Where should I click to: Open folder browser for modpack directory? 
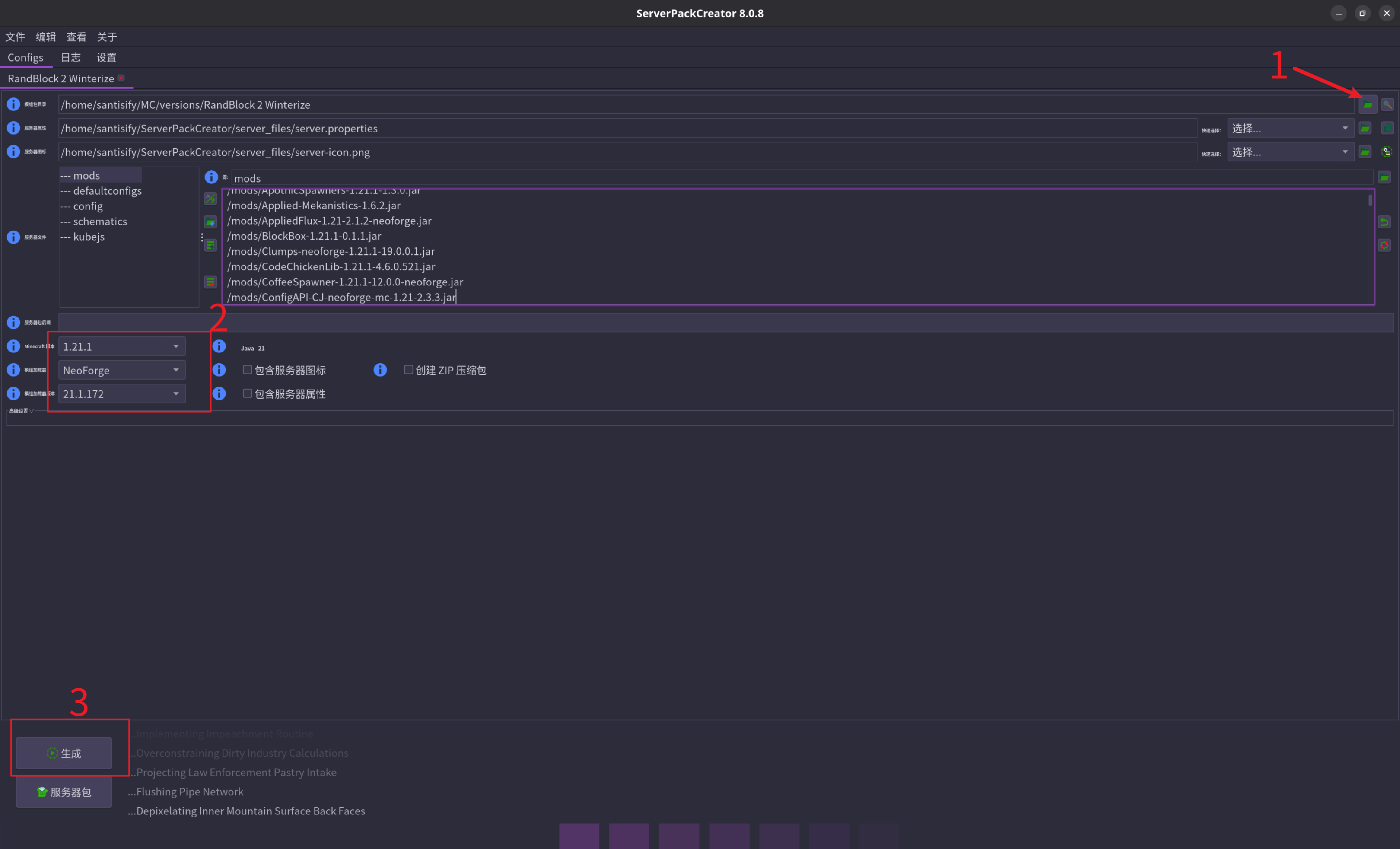(x=1368, y=105)
